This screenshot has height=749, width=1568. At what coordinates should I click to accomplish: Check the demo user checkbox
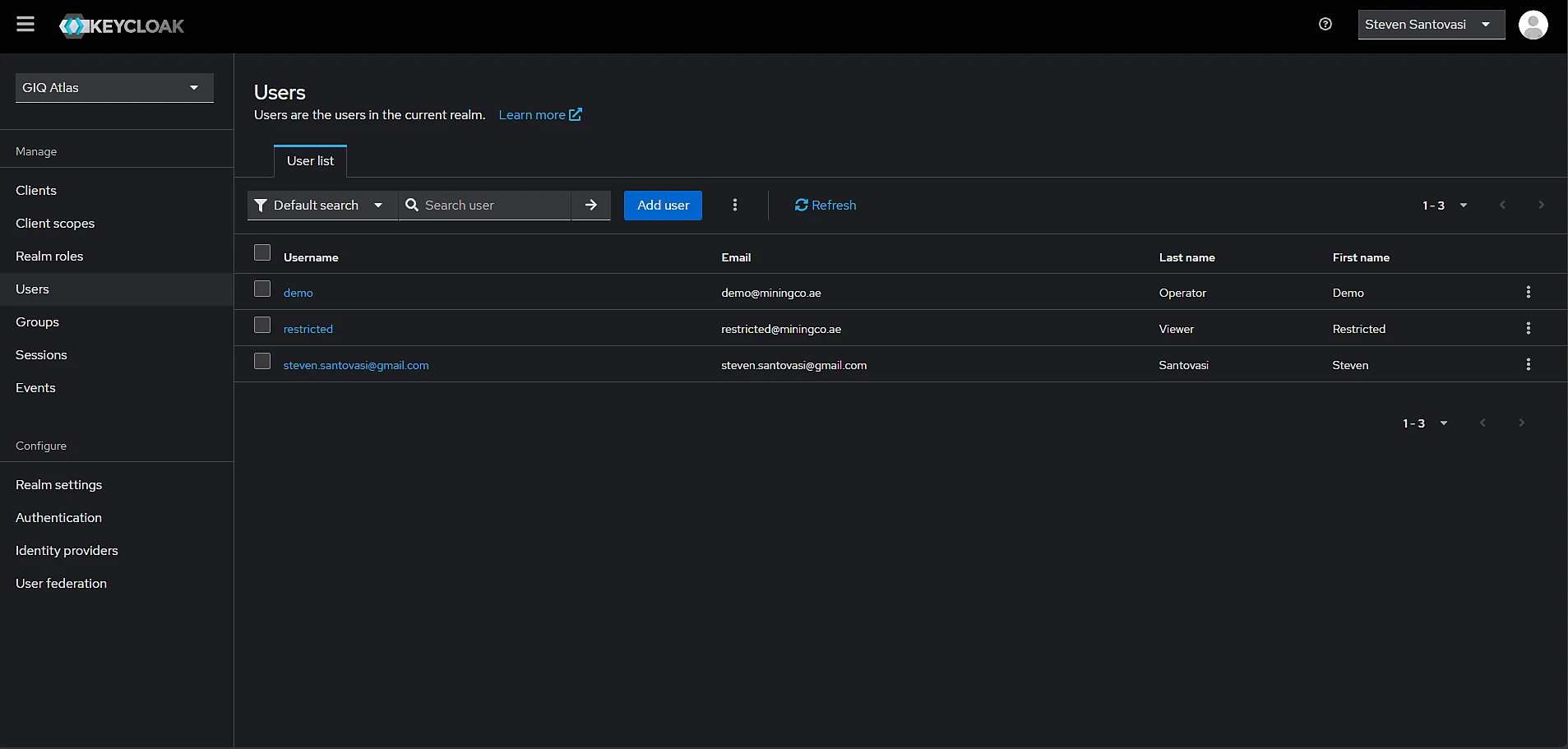coord(262,289)
